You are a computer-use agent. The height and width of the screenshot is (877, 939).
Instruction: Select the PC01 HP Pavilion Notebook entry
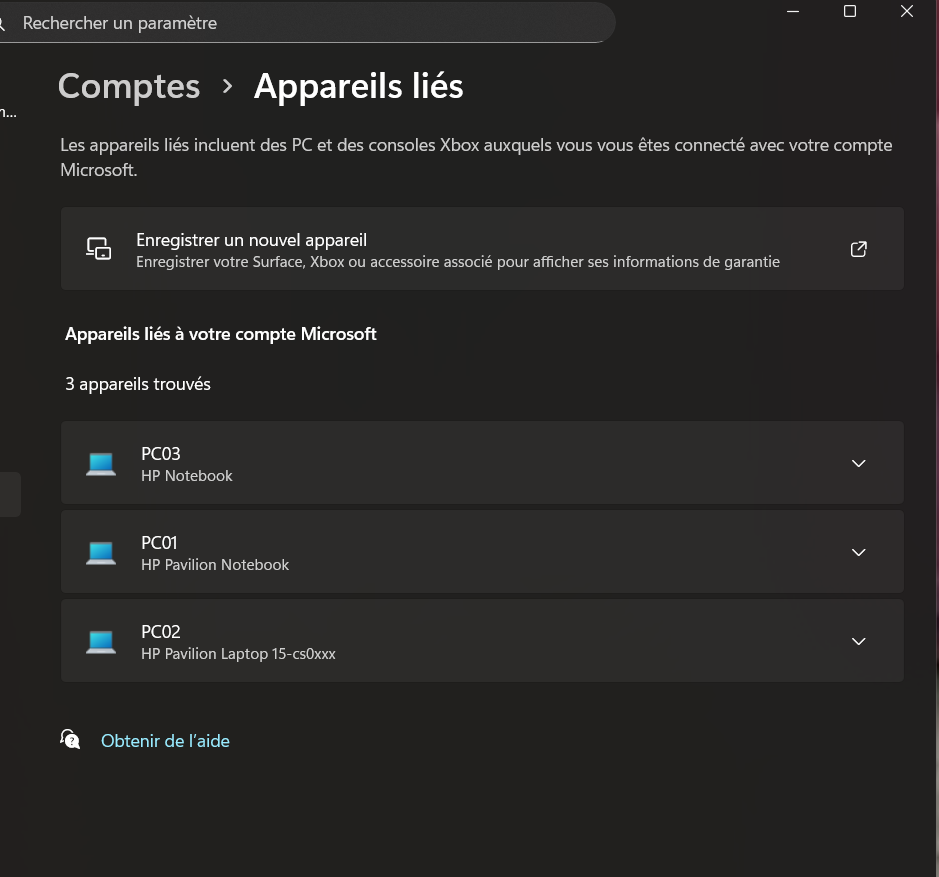[x=215, y=553]
